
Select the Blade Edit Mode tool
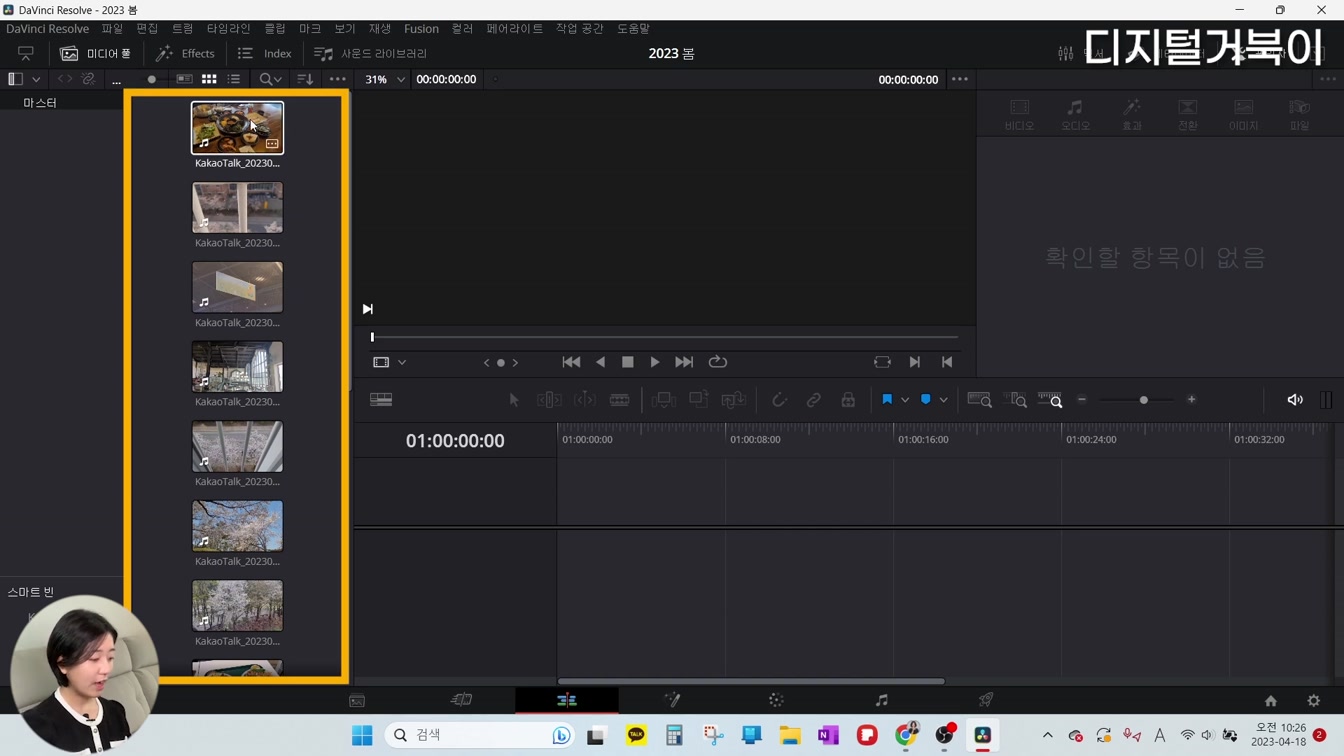pyautogui.click(x=620, y=400)
